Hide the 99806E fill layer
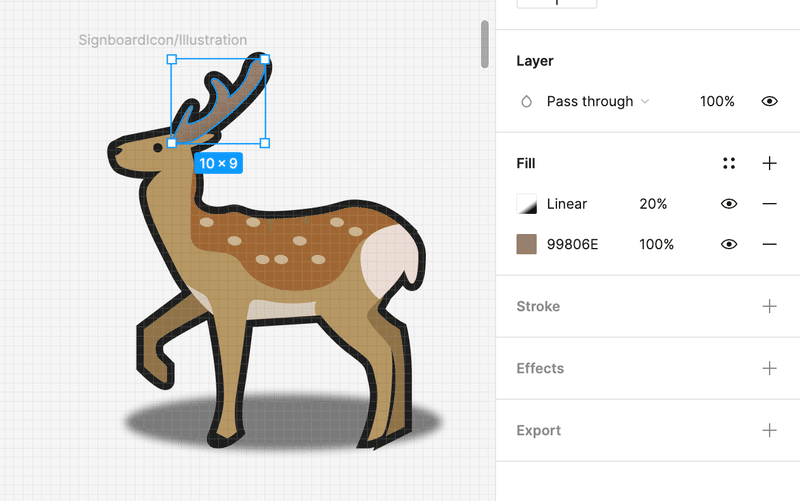 (729, 244)
